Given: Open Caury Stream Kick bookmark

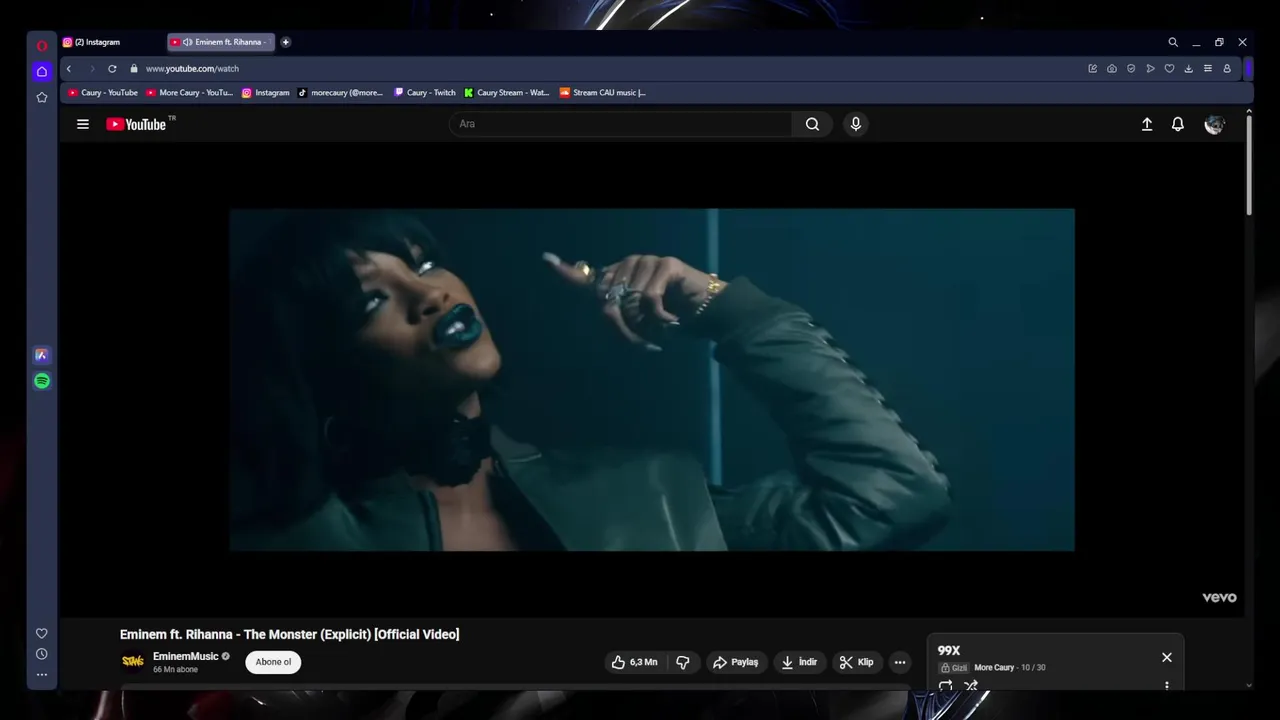Looking at the screenshot, I should click(x=507, y=92).
